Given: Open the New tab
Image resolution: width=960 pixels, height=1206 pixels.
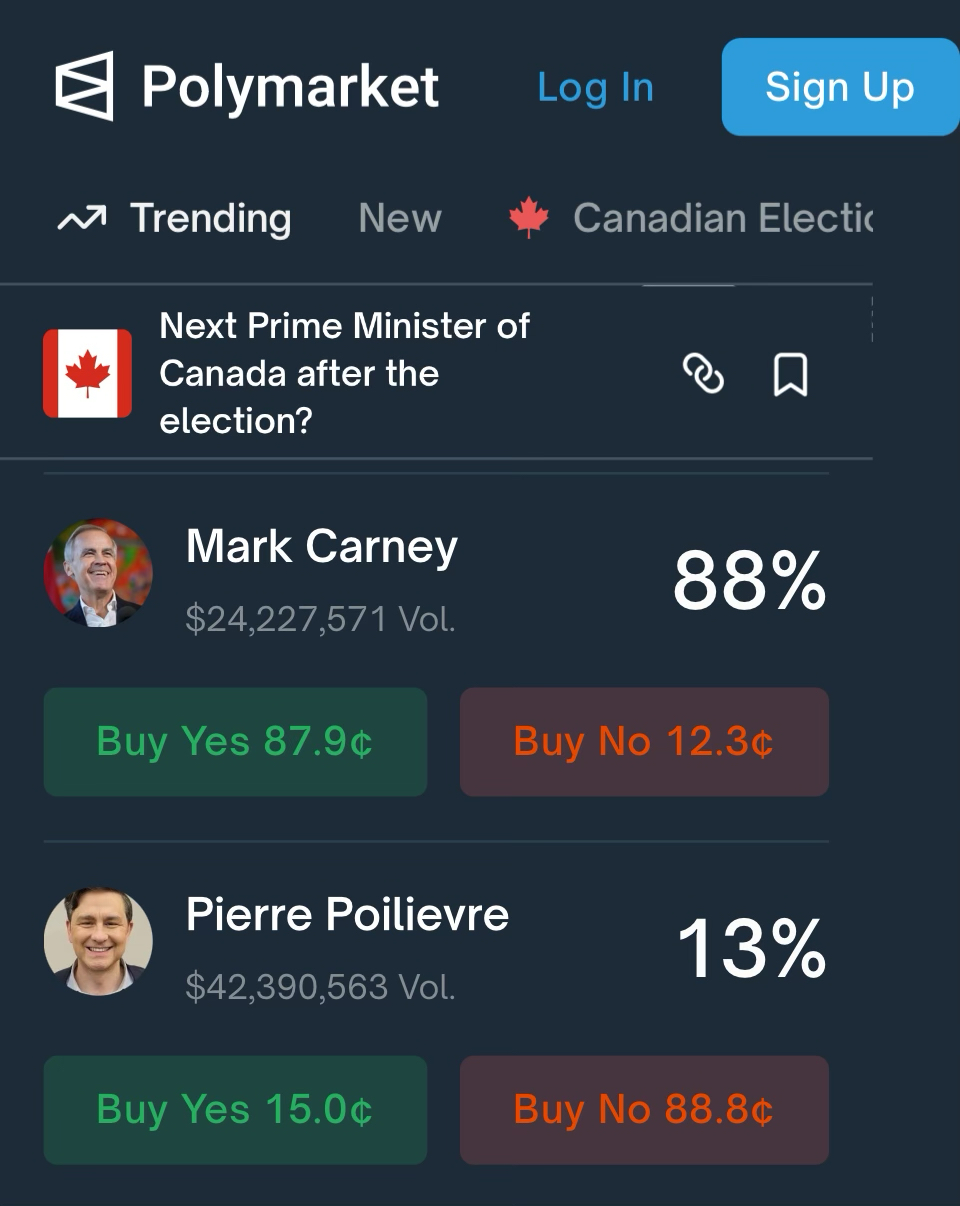Looking at the screenshot, I should 400,218.
